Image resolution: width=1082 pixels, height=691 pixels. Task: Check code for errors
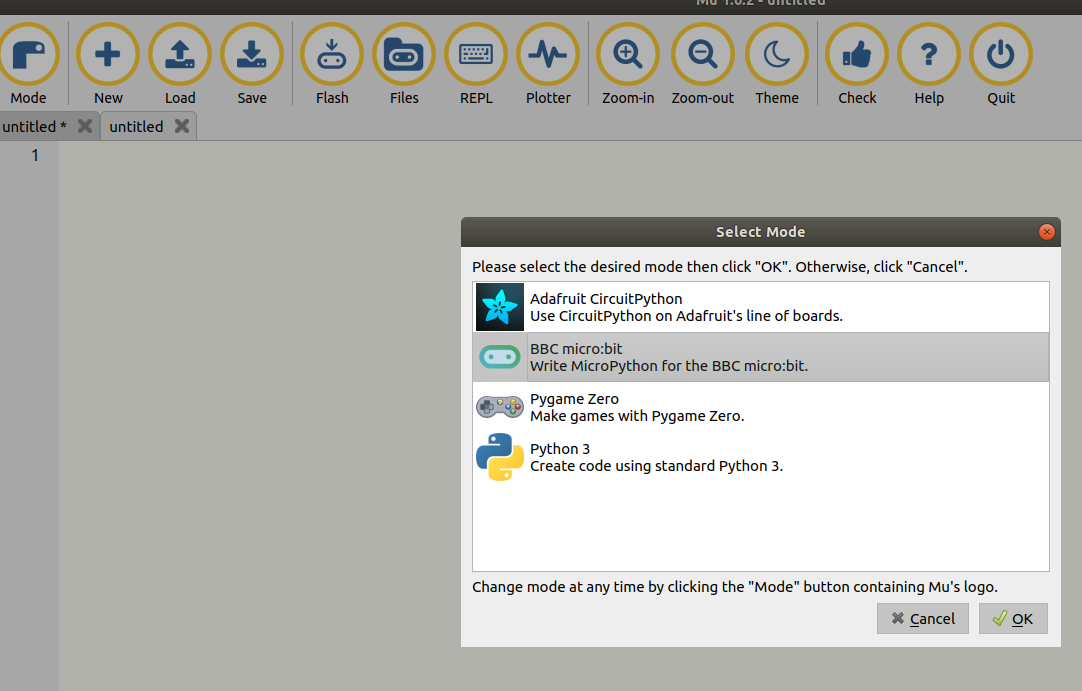tap(857, 64)
